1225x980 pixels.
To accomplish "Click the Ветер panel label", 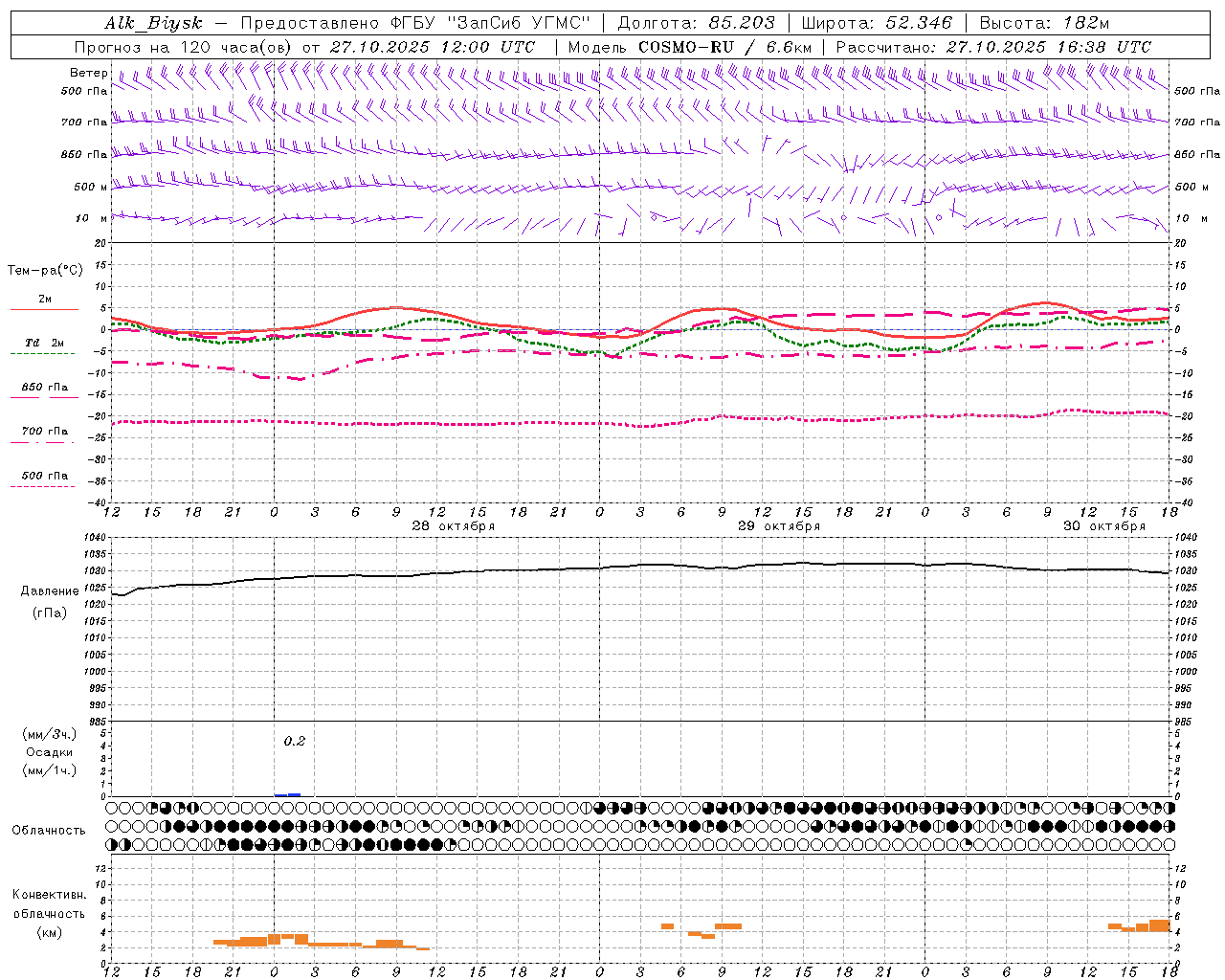I will click(x=88, y=73).
